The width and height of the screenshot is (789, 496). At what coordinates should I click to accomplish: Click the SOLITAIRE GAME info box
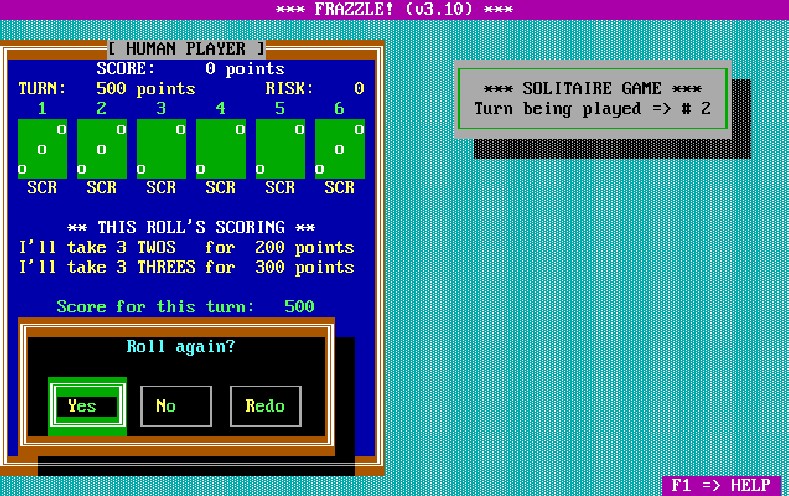click(x=593, y=99)
